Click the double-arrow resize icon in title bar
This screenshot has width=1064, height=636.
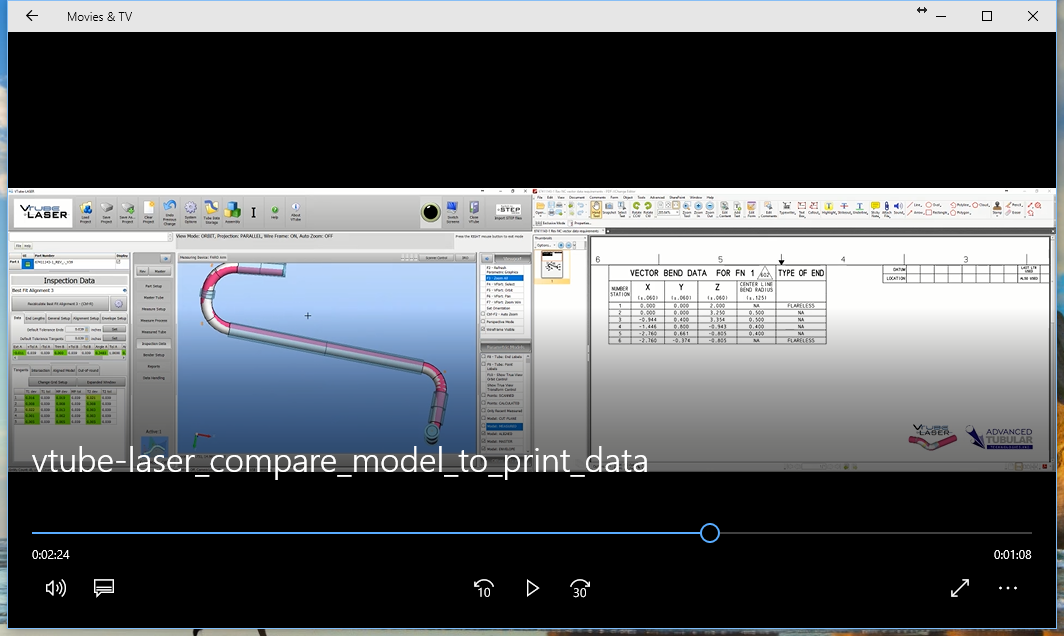[x=922, y=10]
